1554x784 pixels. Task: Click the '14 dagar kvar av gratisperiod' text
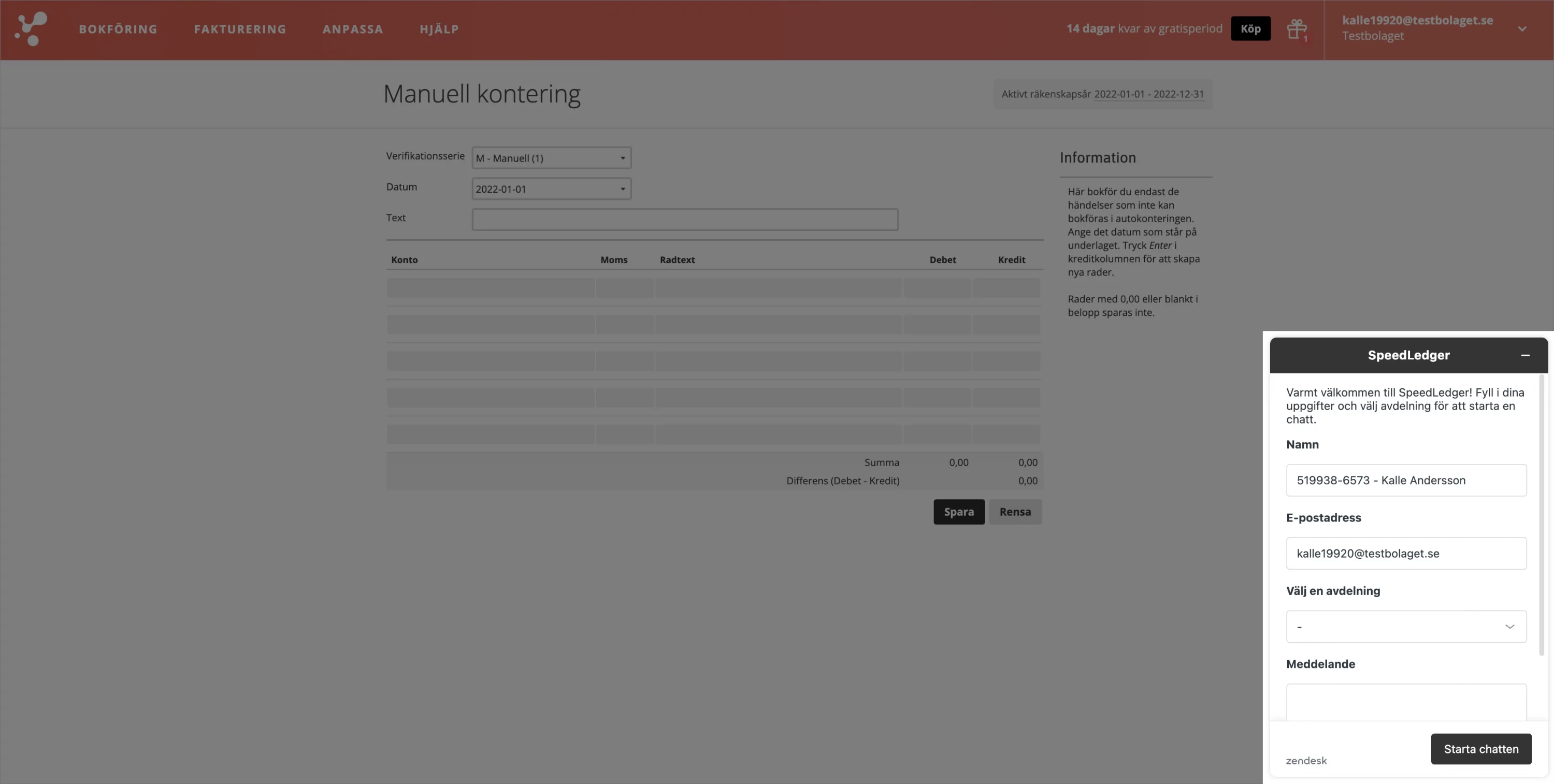1144,28
